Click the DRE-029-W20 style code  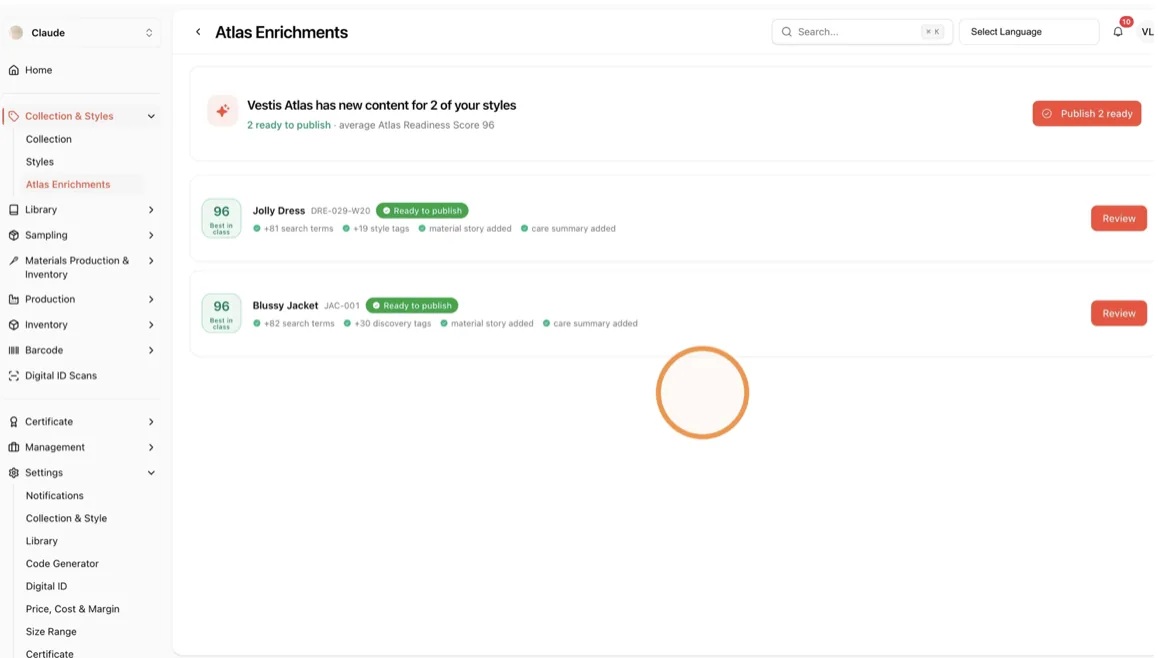pos(340,211)
